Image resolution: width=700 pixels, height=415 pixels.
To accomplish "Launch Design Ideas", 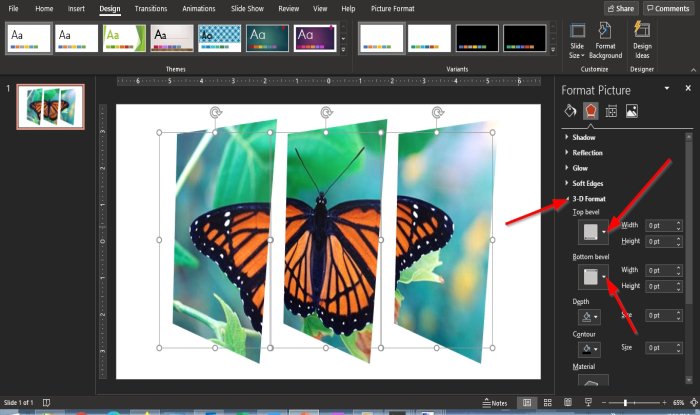I will coord(640,45).
